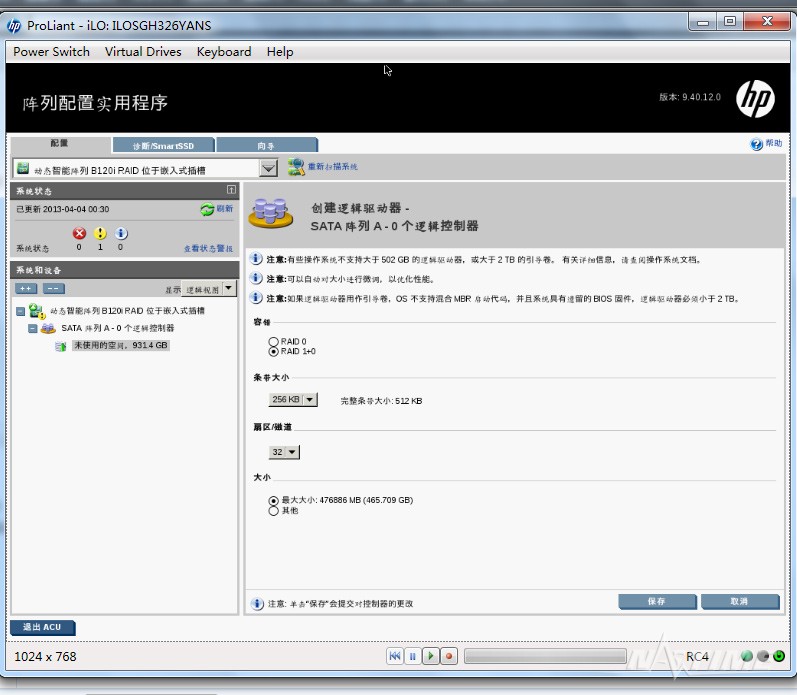The width and height of the screenshot is (797, 695).
Task: Click the 已更新 2013-04-04 00:30 timestamp
Action: [x=63, y=209]
